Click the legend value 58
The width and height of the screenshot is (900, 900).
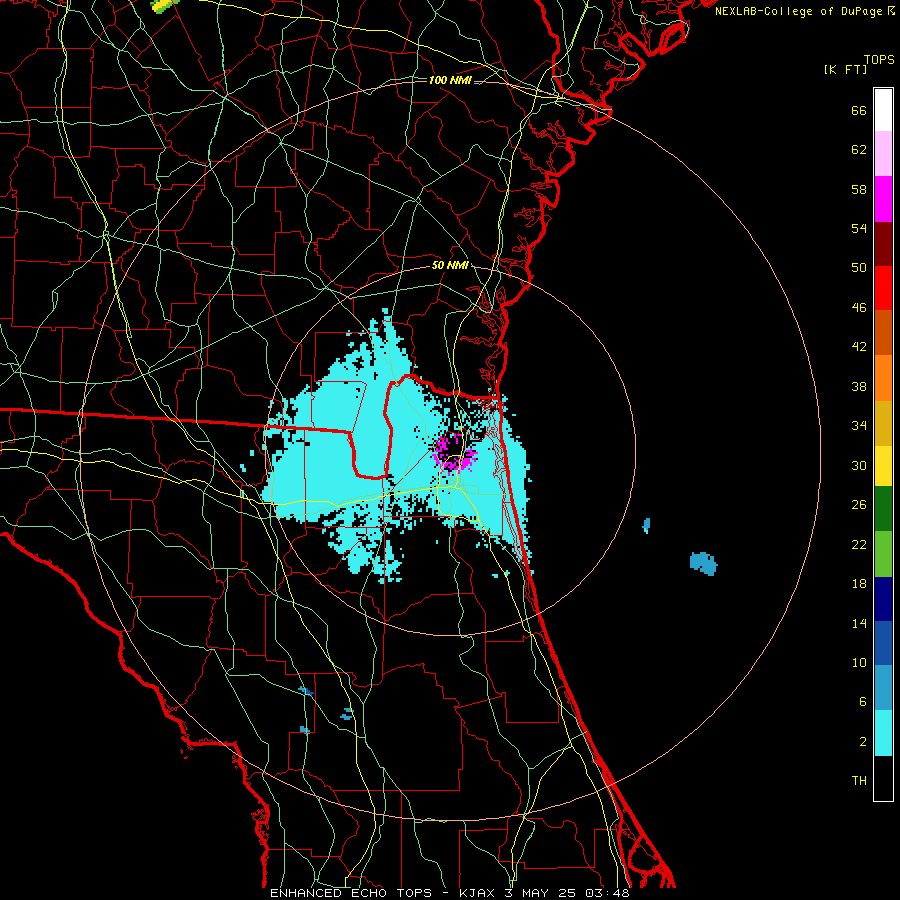click(859, 189)
